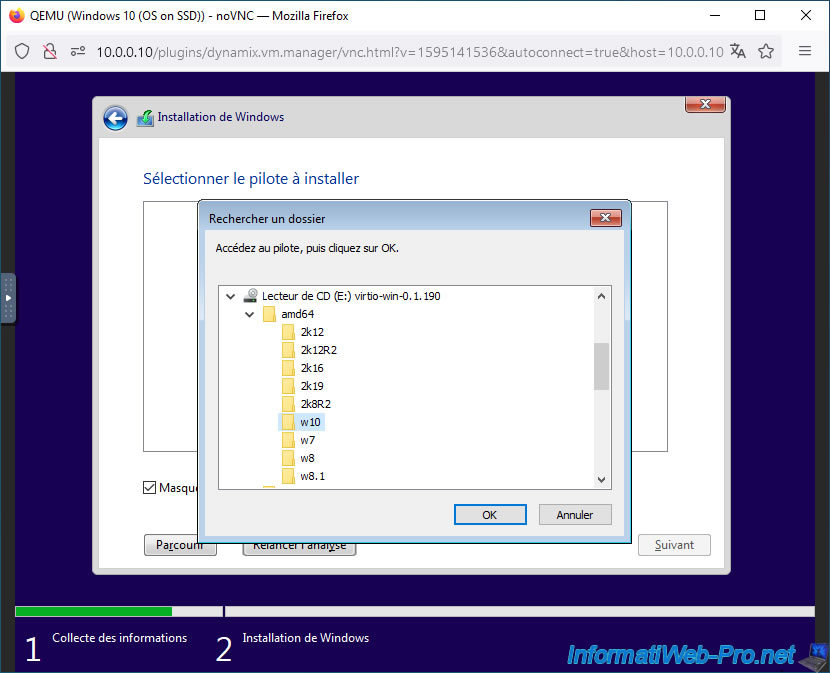Click the w8.1 folder icon
Screen dimensions: 830x673
[288, 476]
